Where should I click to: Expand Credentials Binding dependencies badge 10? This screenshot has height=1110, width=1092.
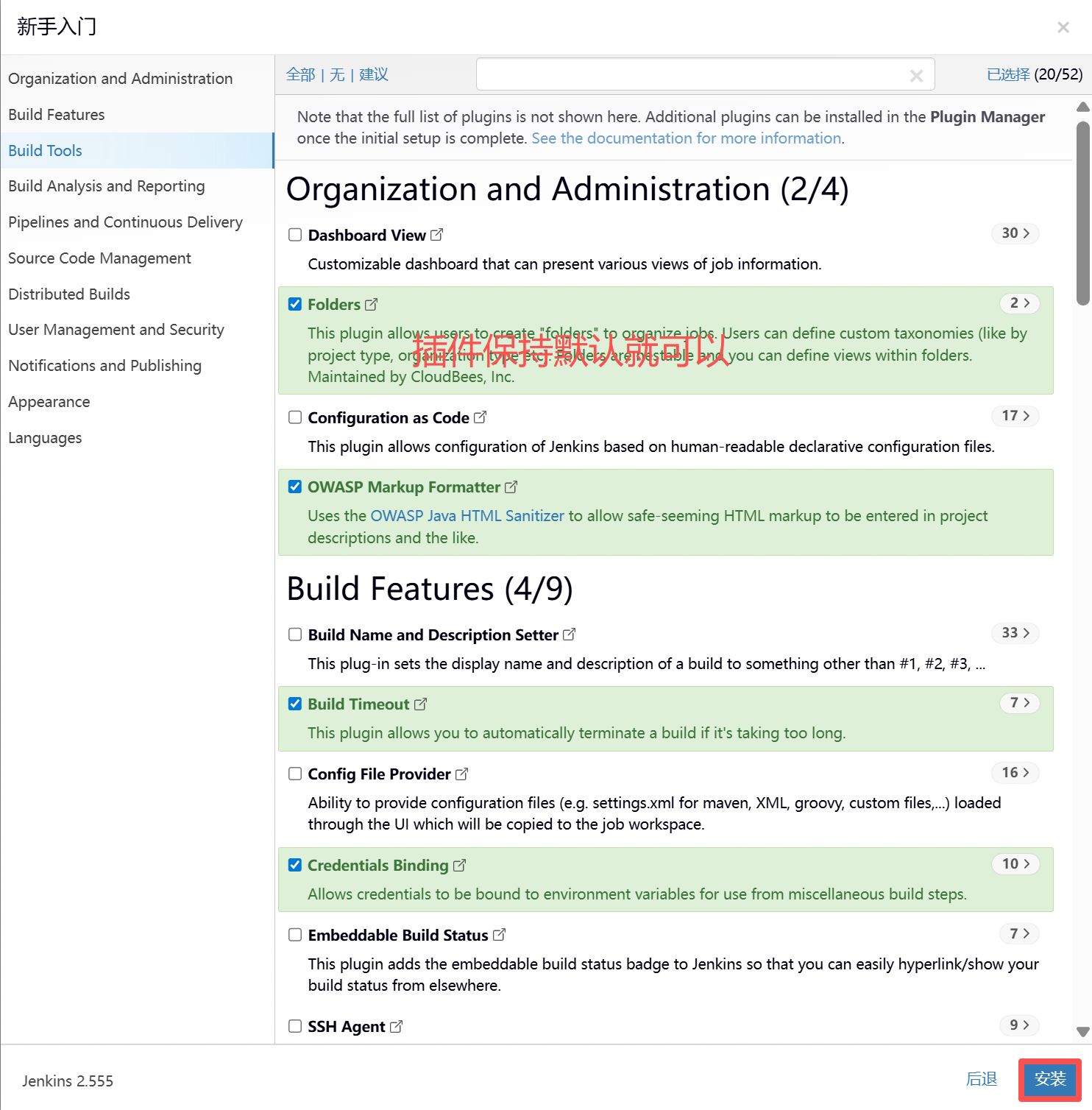pyautogui.click(x=1015, y=863)
